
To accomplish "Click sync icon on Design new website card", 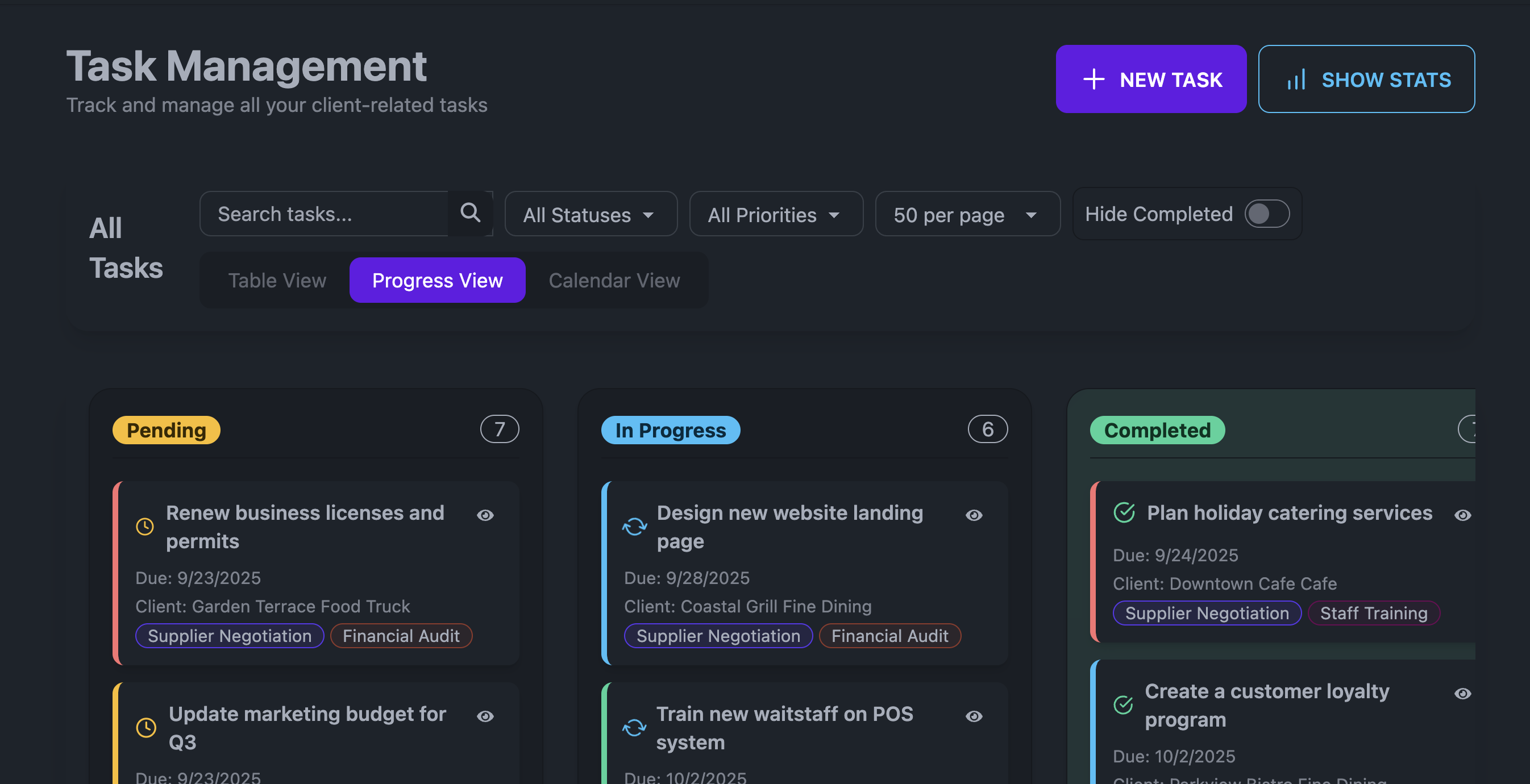I will coord(634,527).
